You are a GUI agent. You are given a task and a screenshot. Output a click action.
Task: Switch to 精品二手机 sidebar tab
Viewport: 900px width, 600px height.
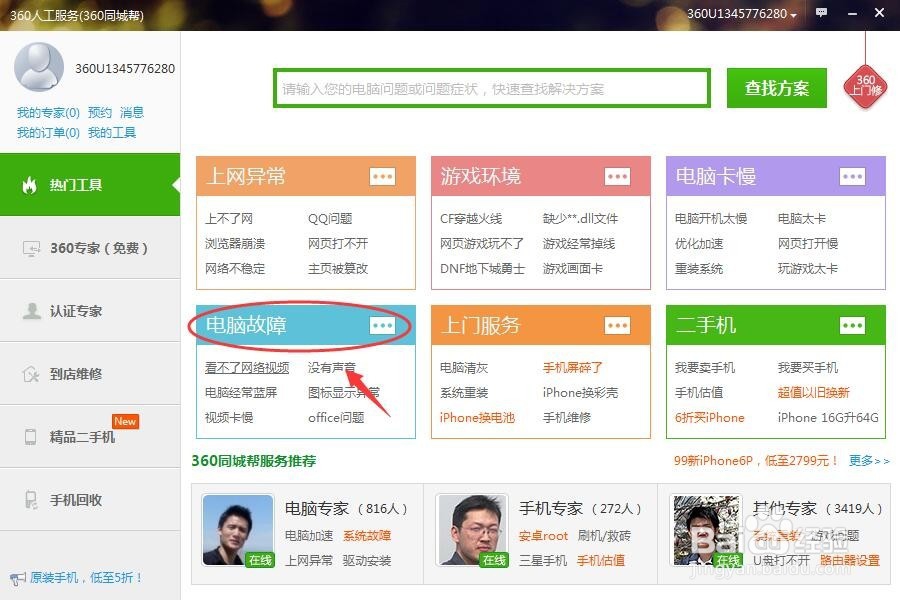[x=90, y=436]
